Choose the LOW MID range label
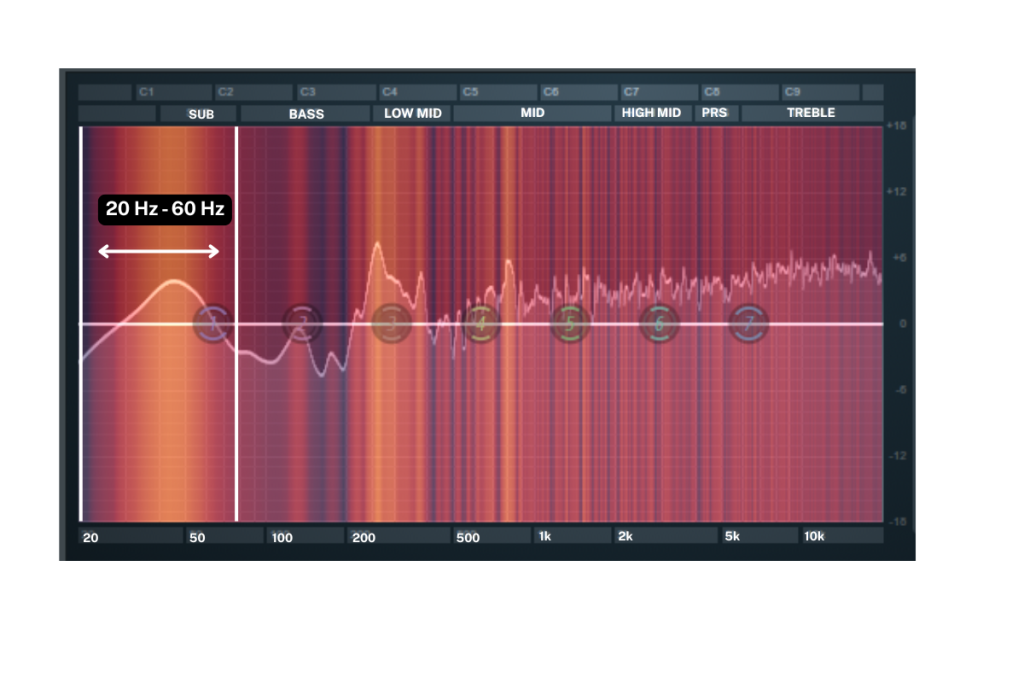This screenshot has height=683, width=1024. 412,114
